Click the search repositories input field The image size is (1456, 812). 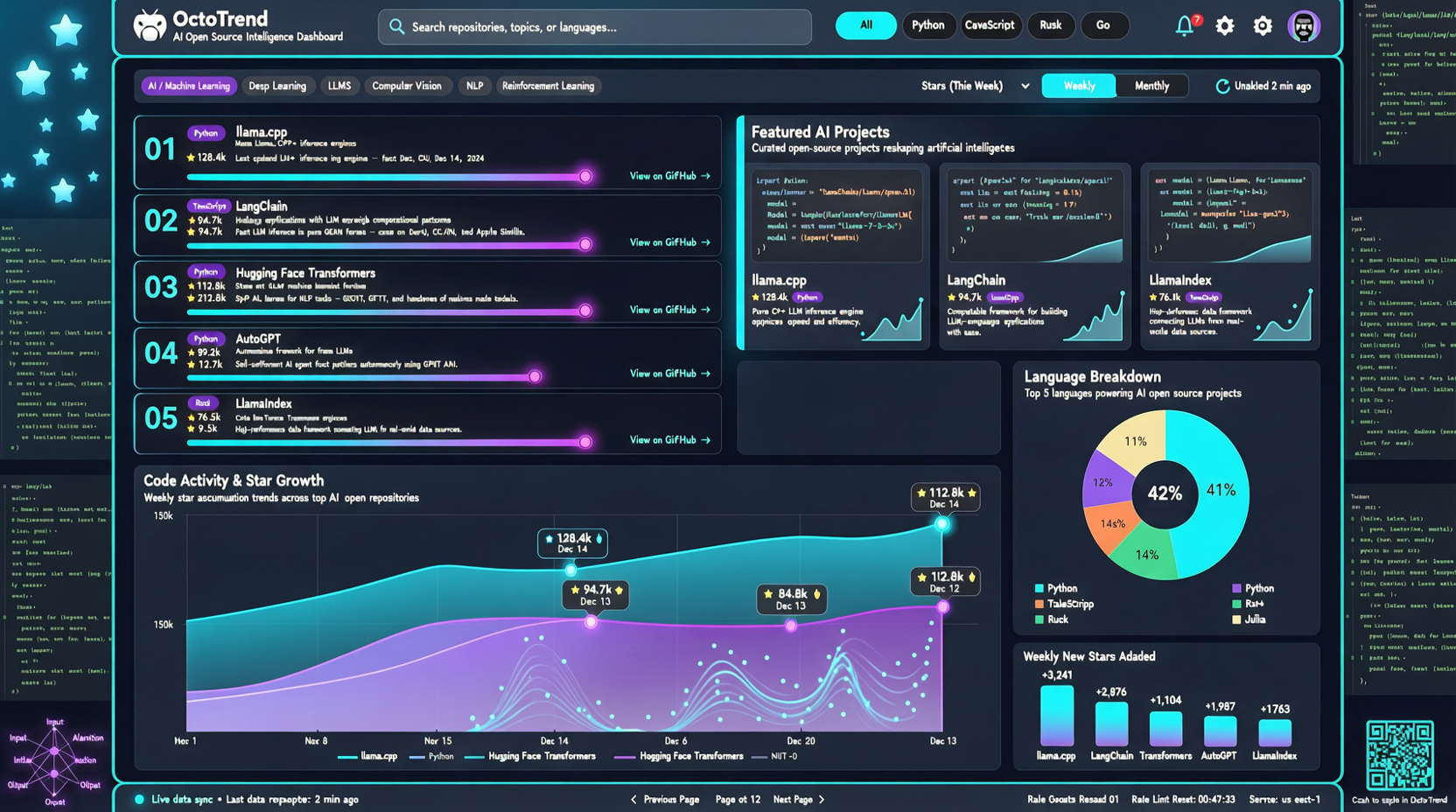pyautogui.click(x=594, y=27)
